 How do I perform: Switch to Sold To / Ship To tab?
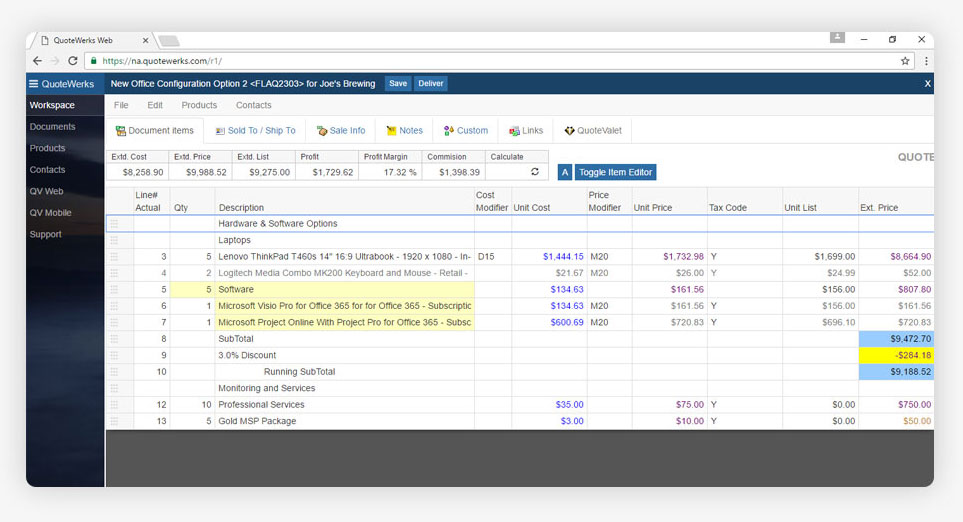(x=255, y=131)
